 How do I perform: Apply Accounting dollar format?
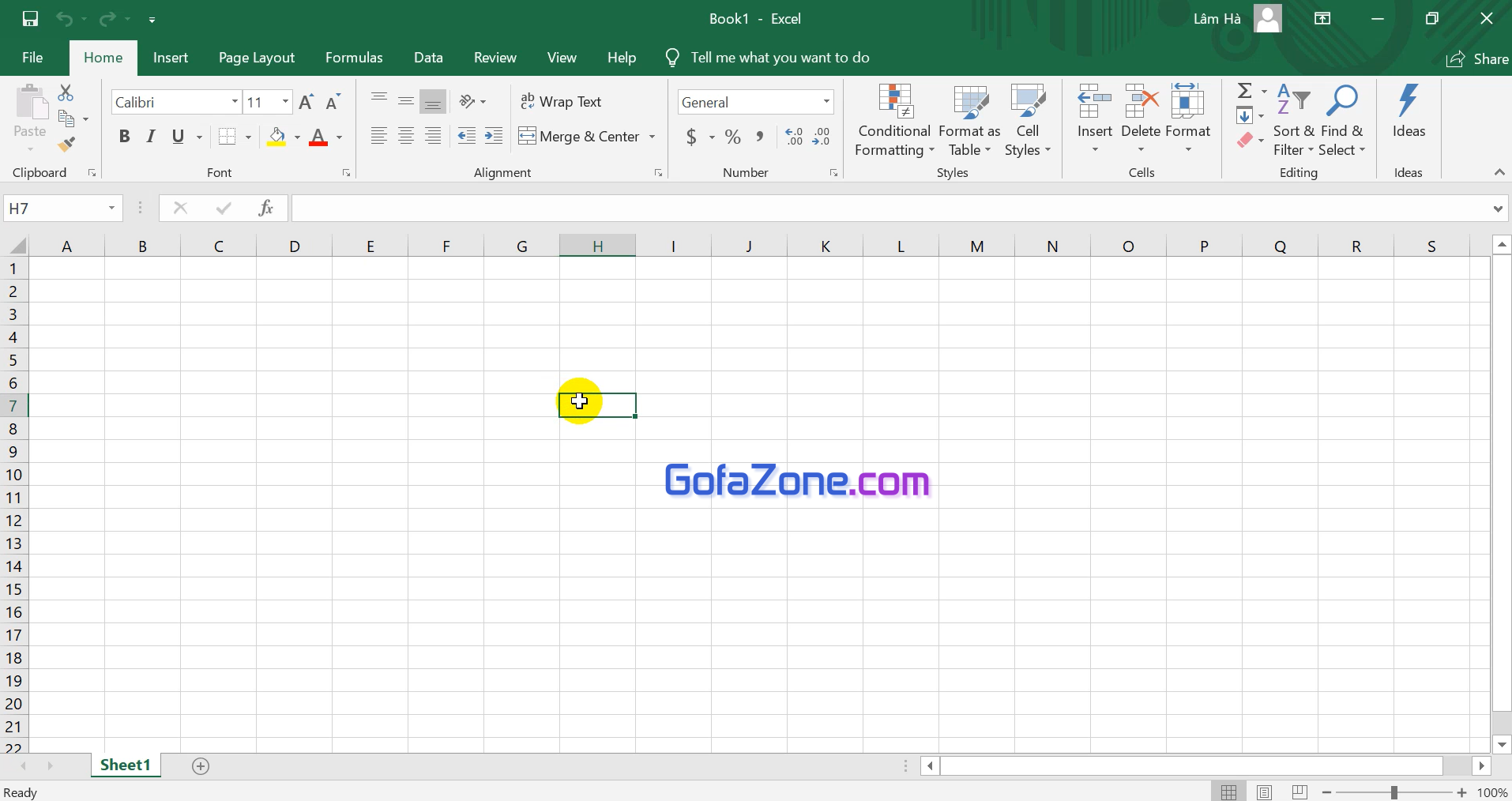(691, 137)
